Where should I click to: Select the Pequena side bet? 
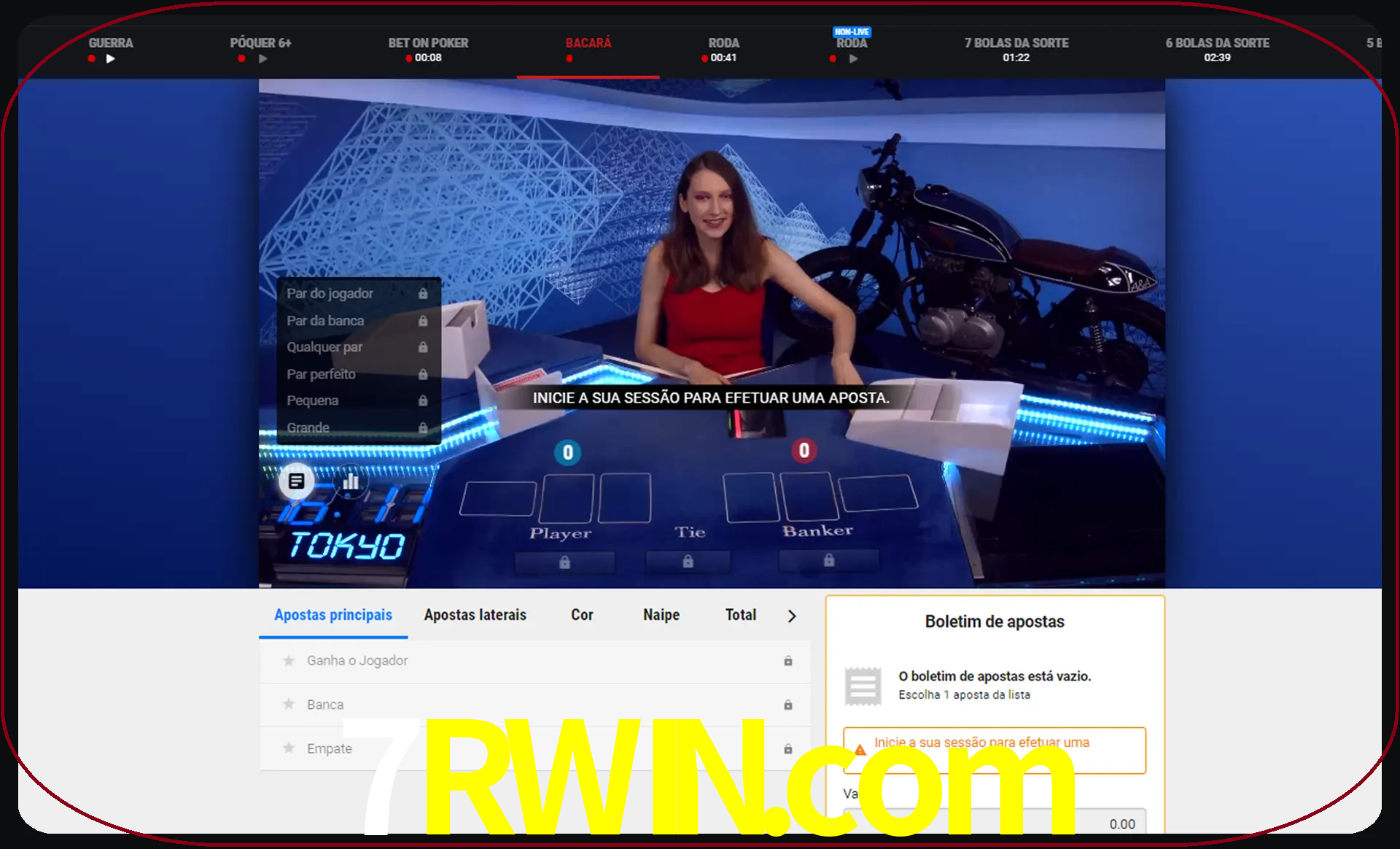pos(359,400)
